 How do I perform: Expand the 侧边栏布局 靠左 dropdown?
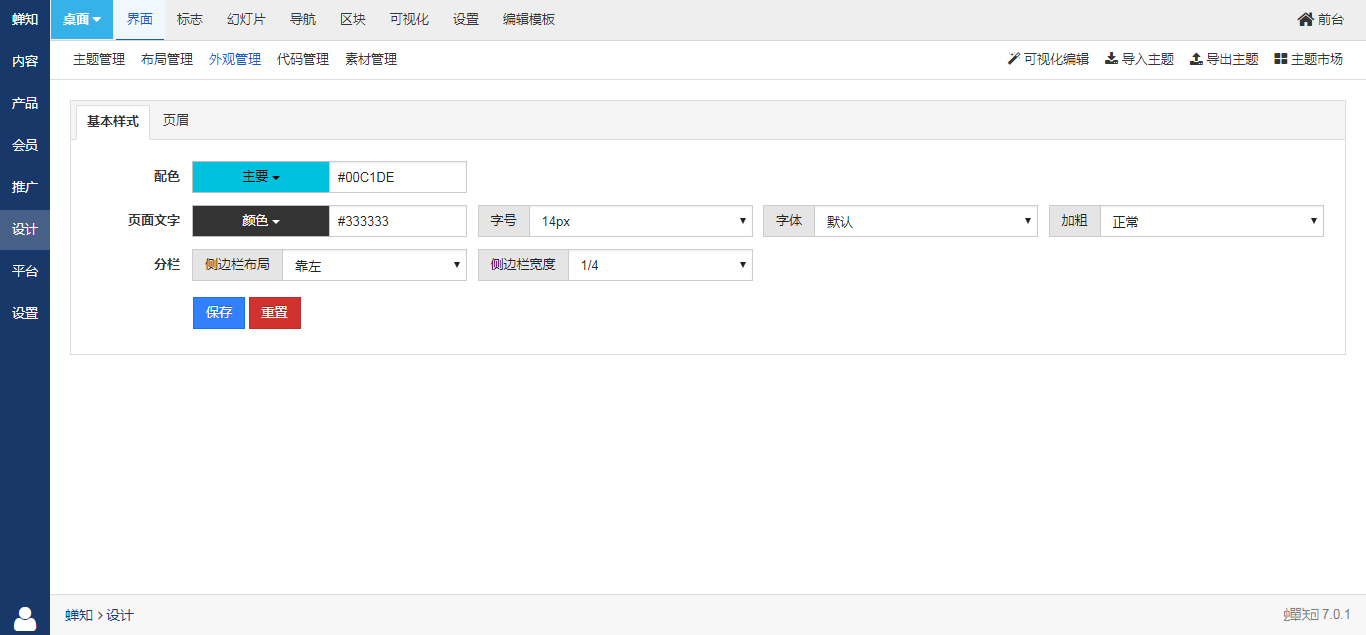[x=374, y=265]
